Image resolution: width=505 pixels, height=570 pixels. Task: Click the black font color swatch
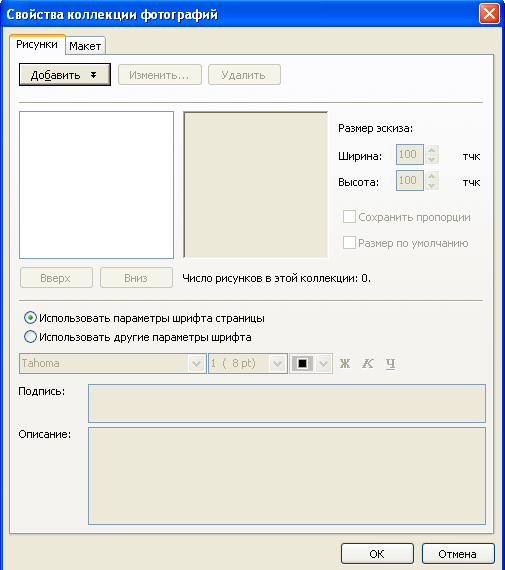(x=302, y=363)
